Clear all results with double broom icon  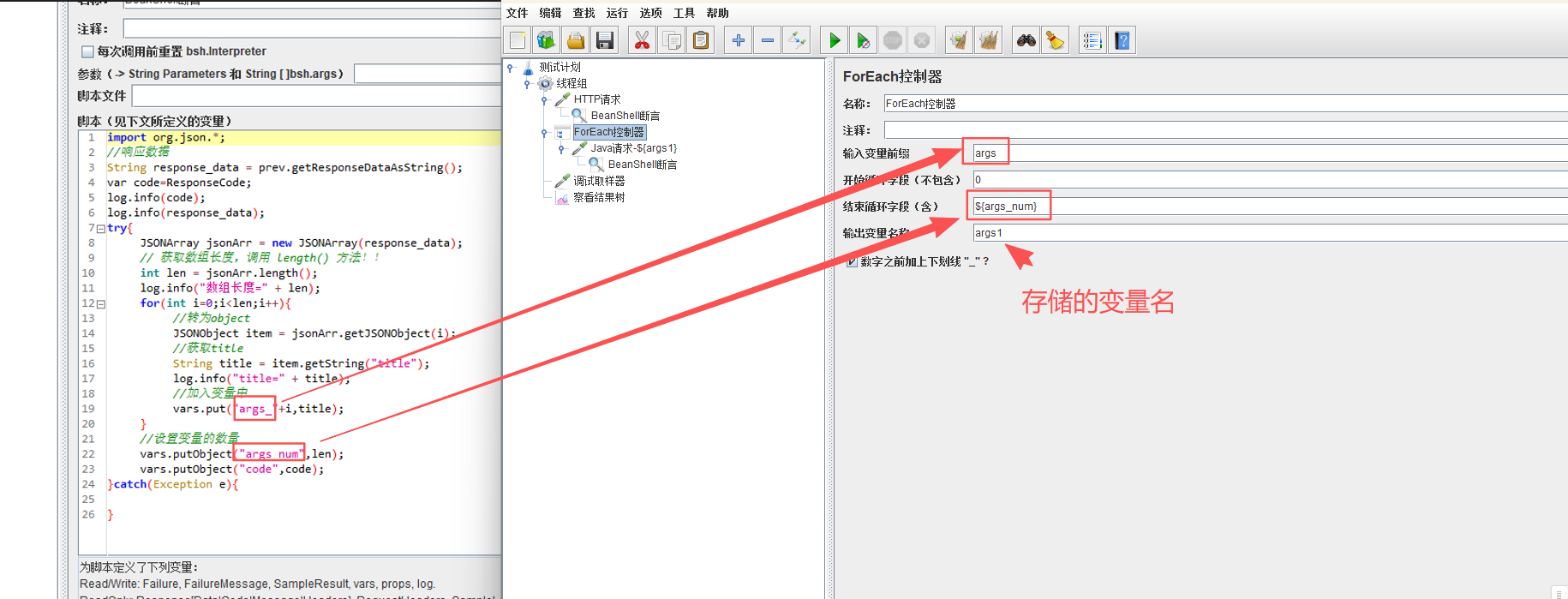click(x=989, y=40)
